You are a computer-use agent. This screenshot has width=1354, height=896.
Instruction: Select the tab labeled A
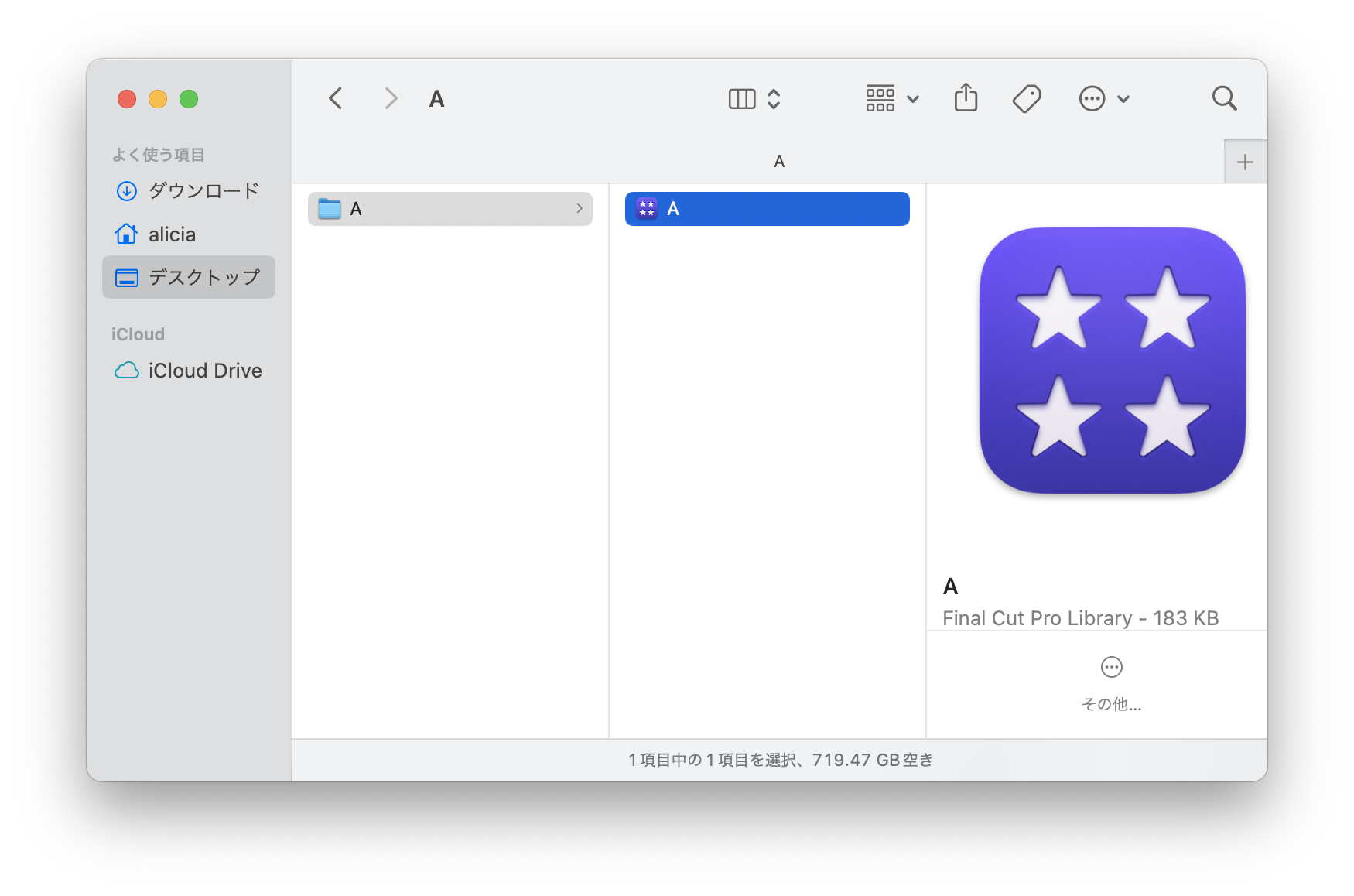point(779,162)
